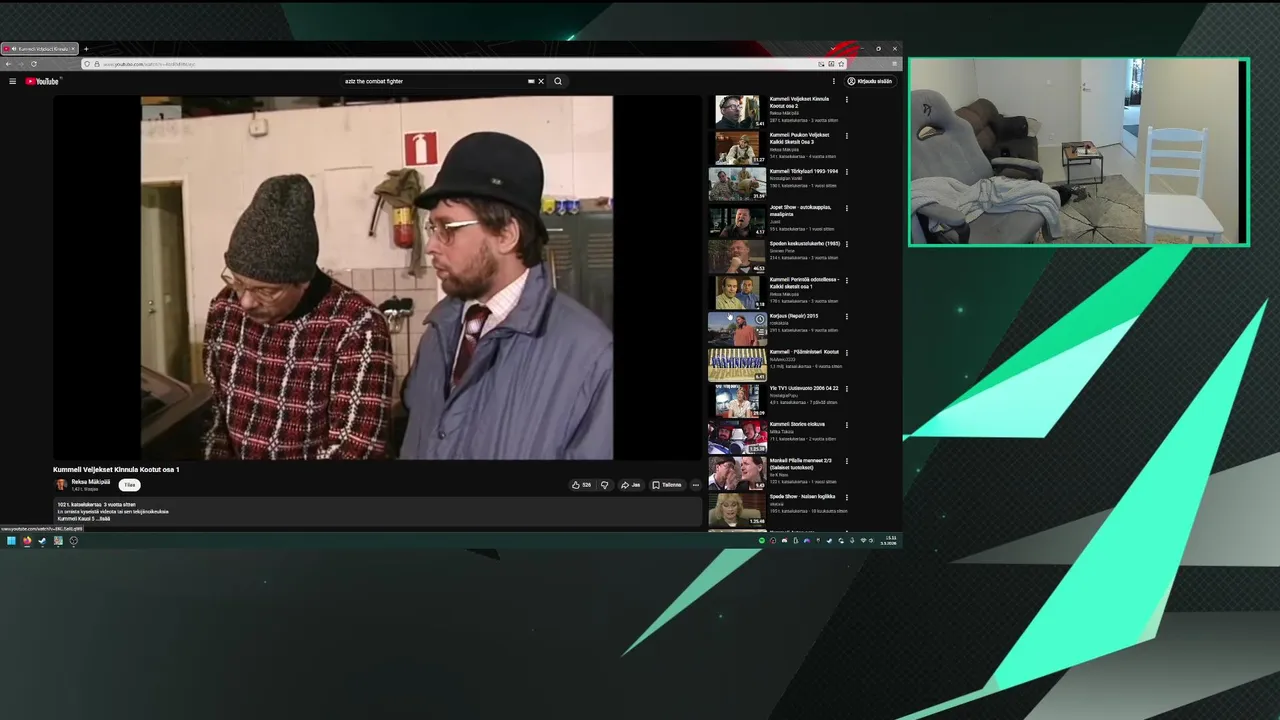Click the Tallenna save button
This screenshot has height=720, width=1280.
(x=667, y=485)
